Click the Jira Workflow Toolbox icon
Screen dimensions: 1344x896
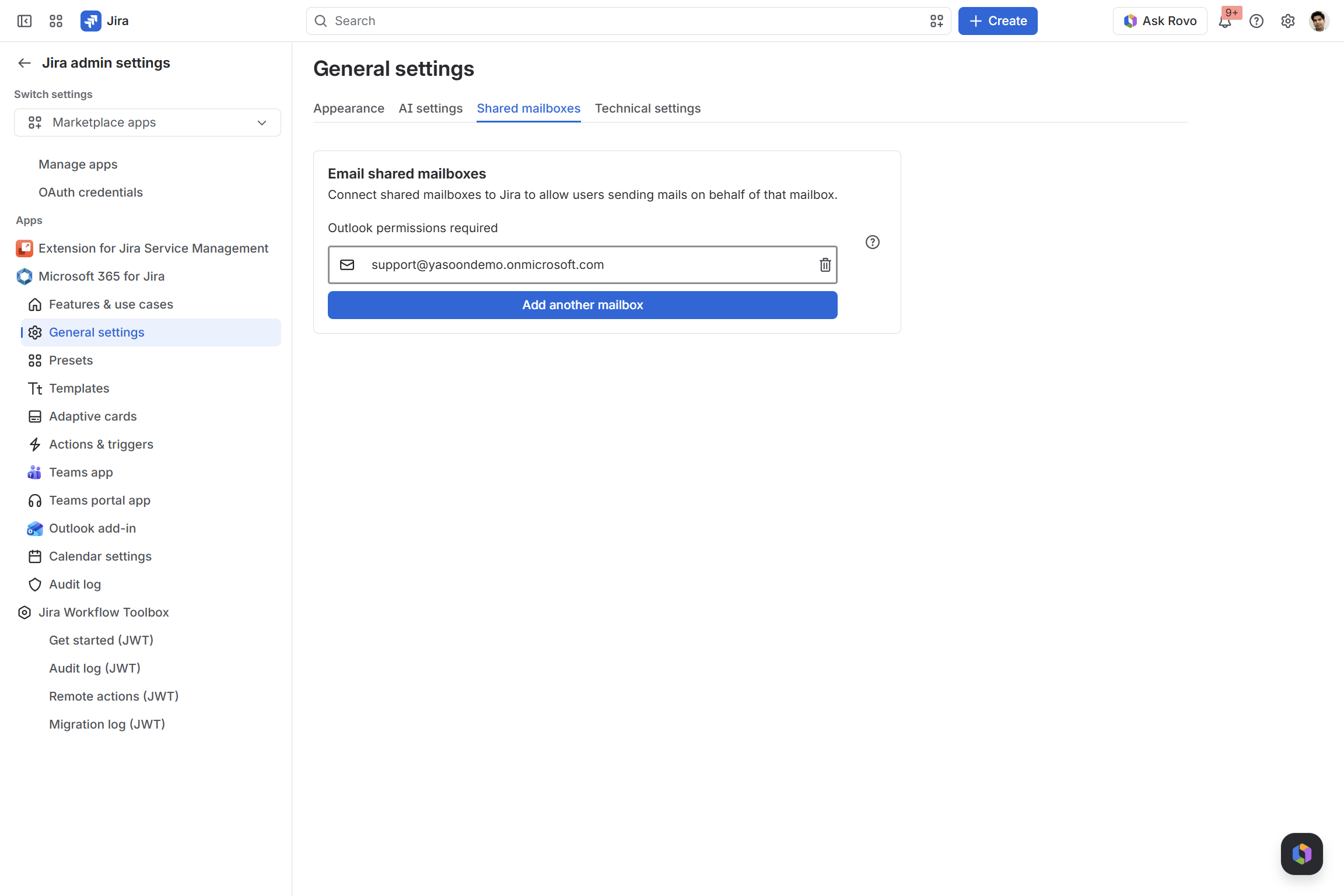(24, 612)
